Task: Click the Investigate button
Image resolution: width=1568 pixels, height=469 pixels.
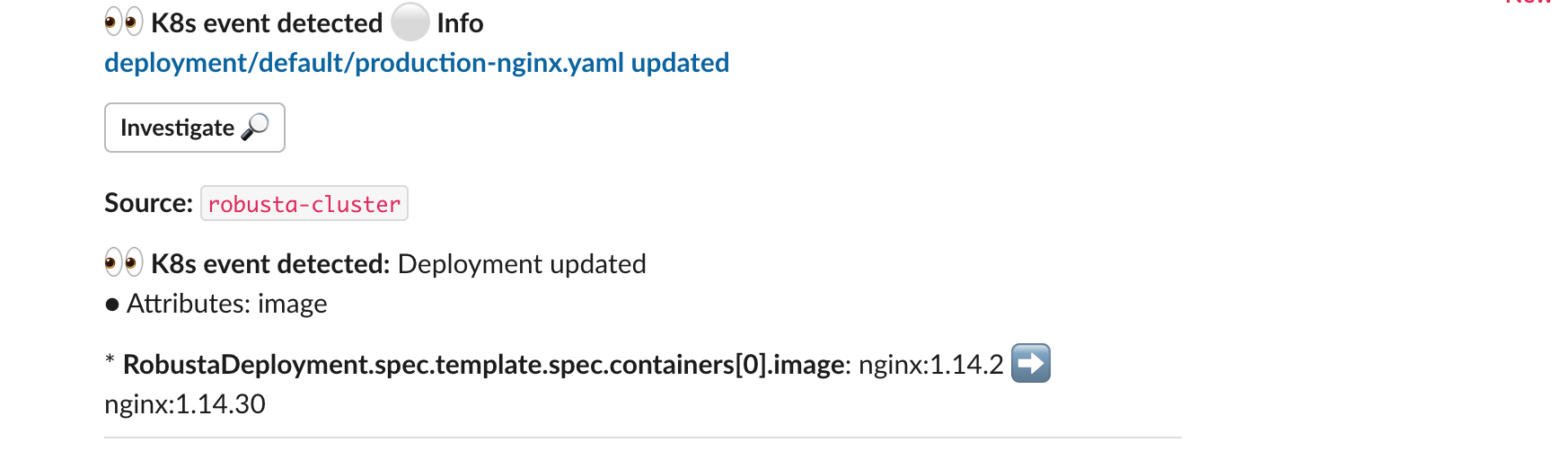Action: (x=195, y=128)
